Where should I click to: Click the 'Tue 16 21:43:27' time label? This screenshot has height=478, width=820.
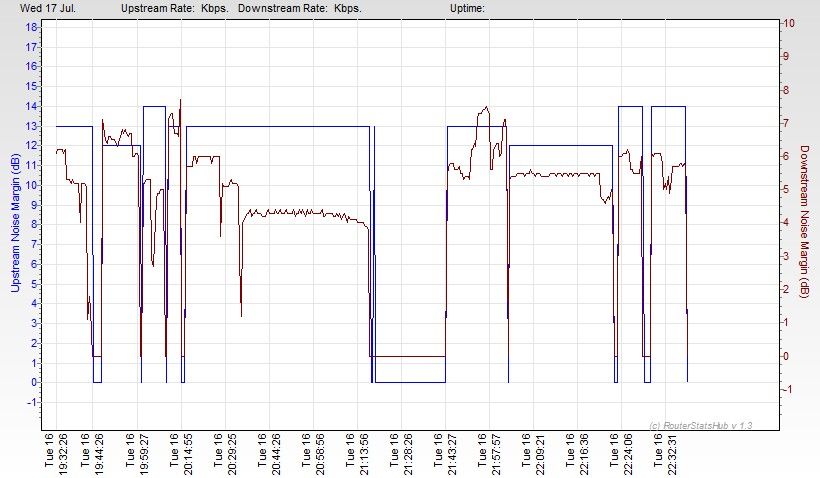pyautogui.click(x=445, y=454)
